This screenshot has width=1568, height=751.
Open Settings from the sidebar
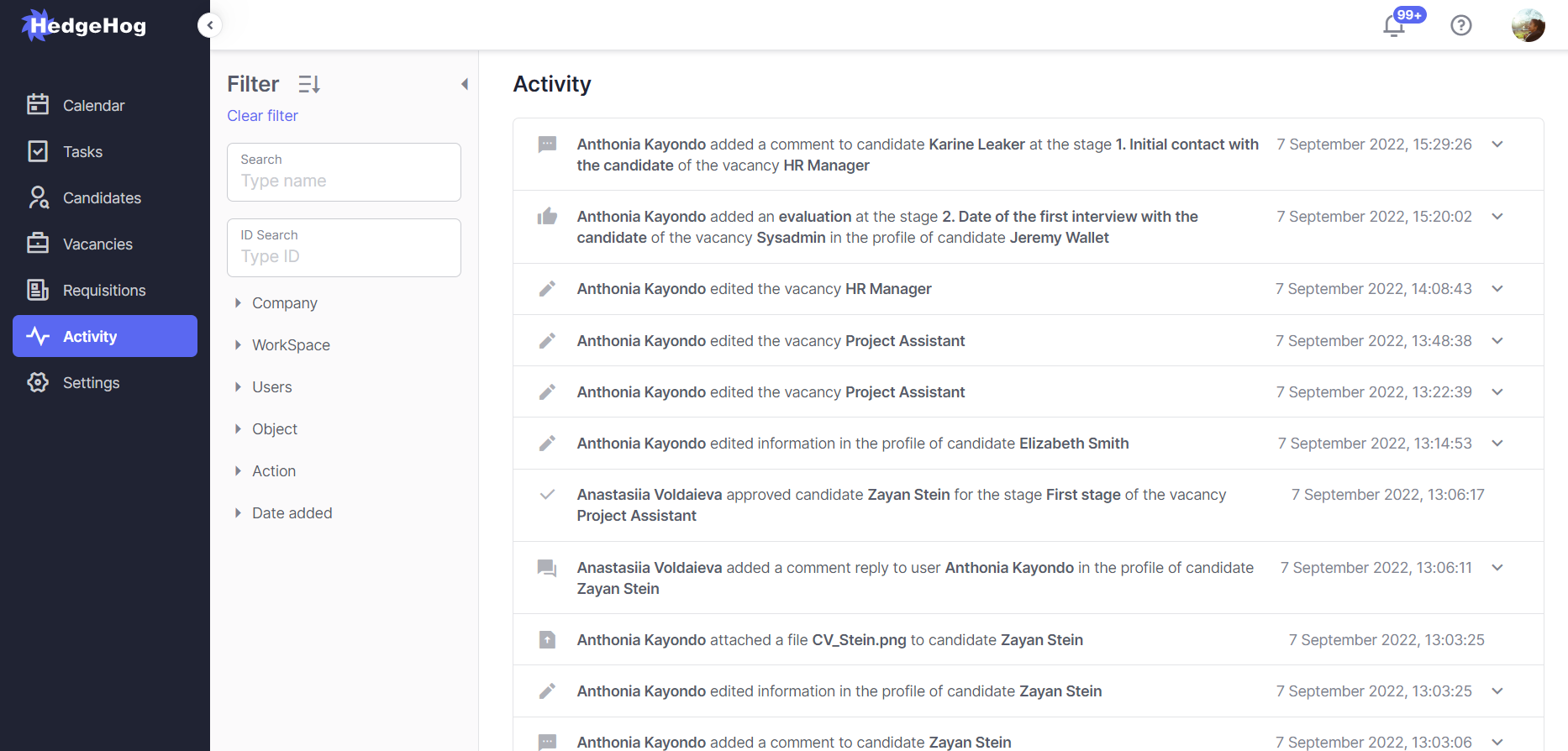tap(90, 382)
